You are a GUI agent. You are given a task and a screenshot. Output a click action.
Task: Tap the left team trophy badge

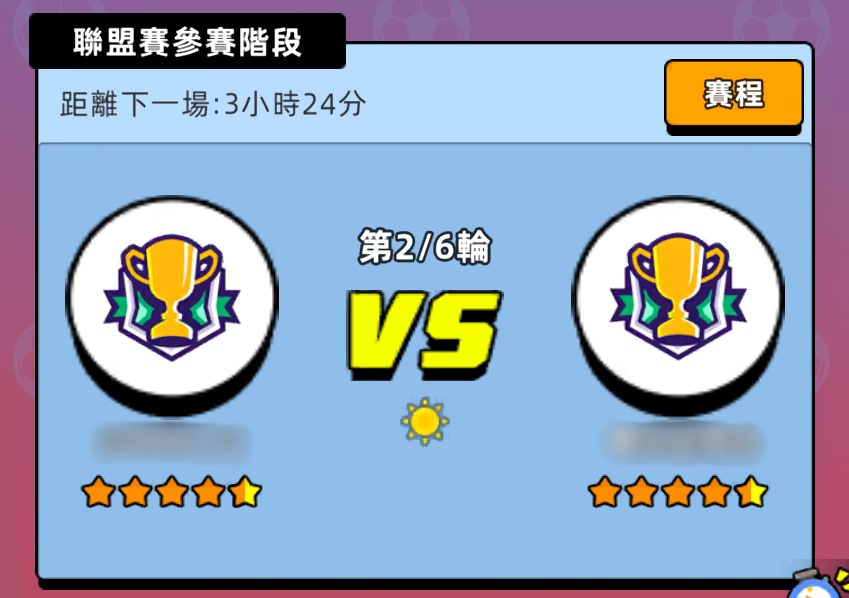click(x=172, y=299)
